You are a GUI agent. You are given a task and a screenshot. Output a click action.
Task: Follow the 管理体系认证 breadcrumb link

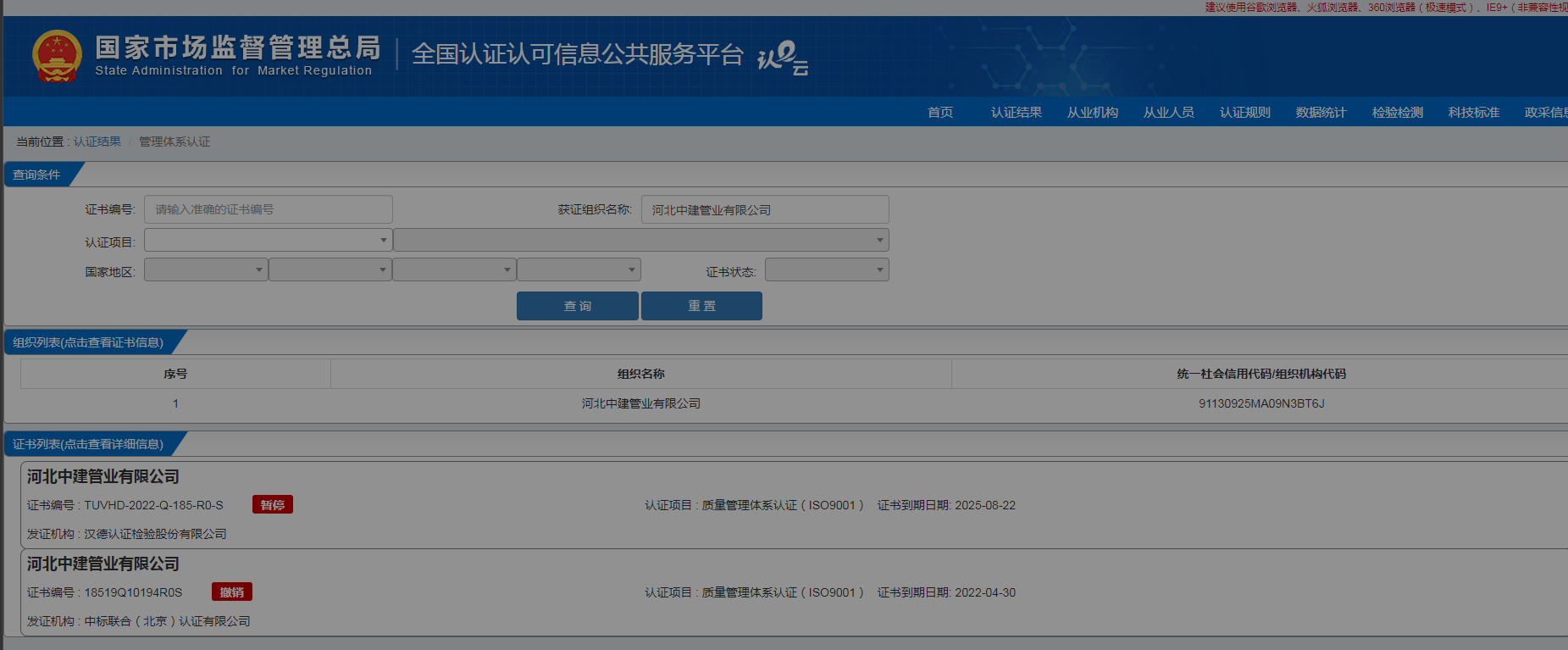(175, 142)
